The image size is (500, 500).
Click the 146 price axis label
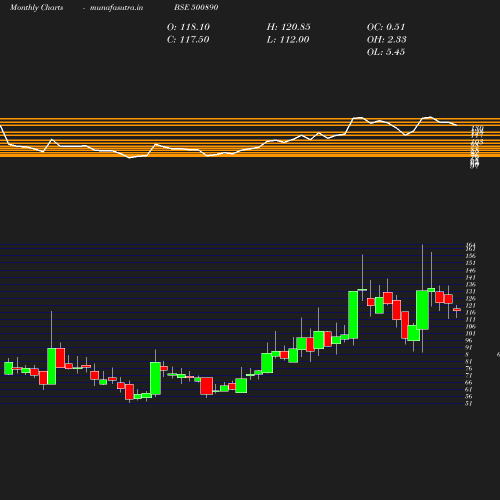[x=470, y=270]
